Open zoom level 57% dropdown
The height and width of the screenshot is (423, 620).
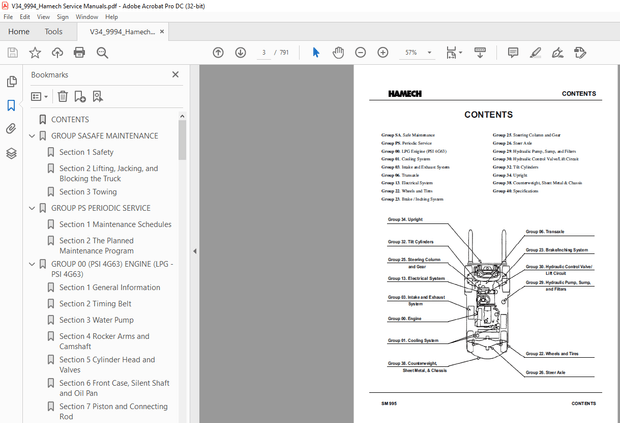[429, 53]
